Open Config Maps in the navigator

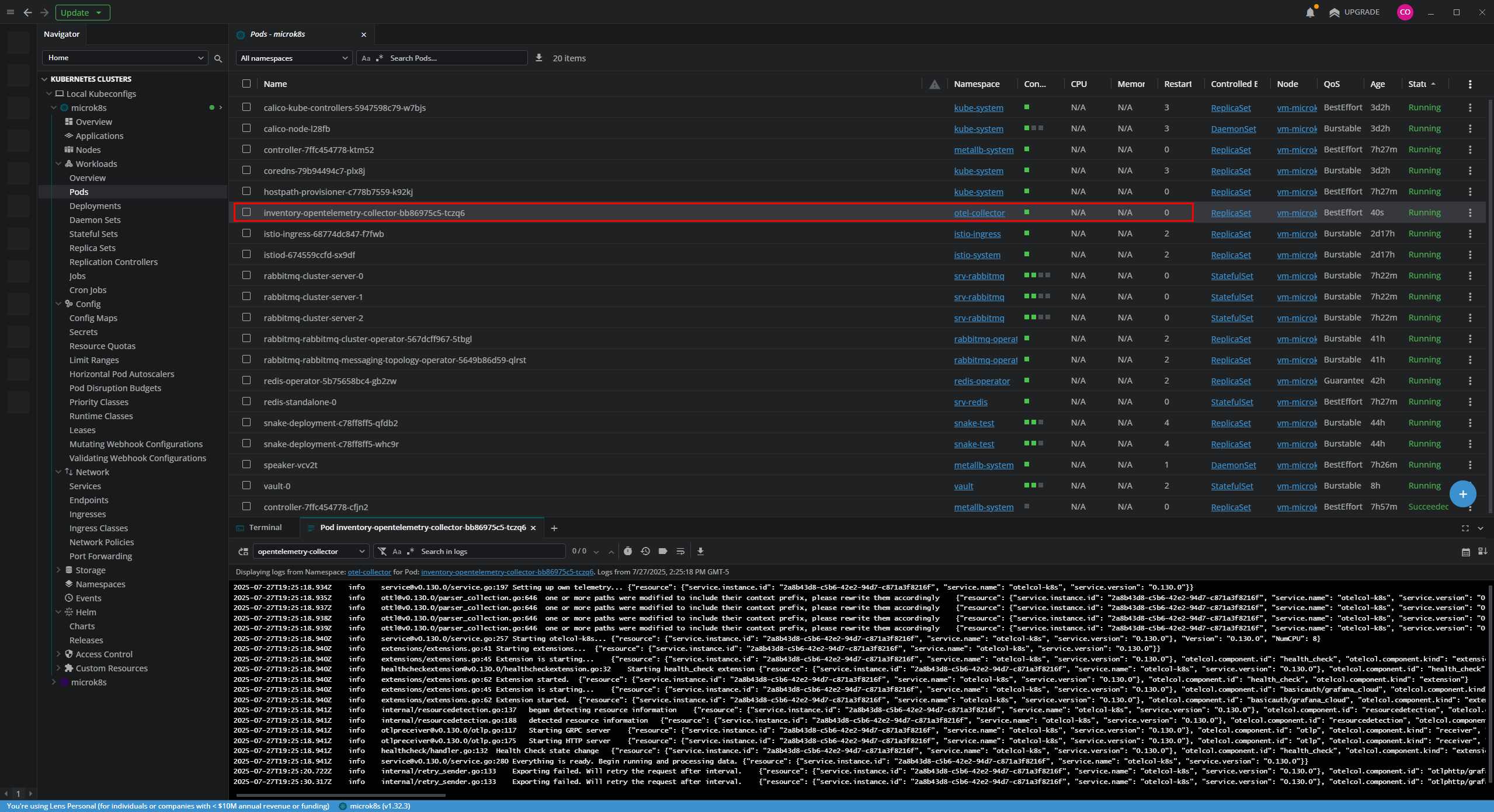93,318
